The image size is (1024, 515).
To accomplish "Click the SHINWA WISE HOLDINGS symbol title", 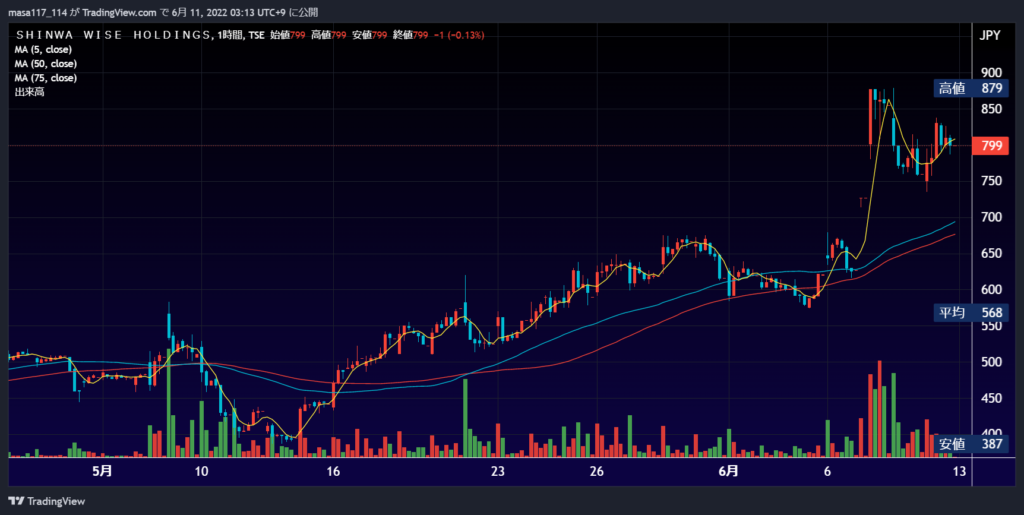I will [112, 35].
